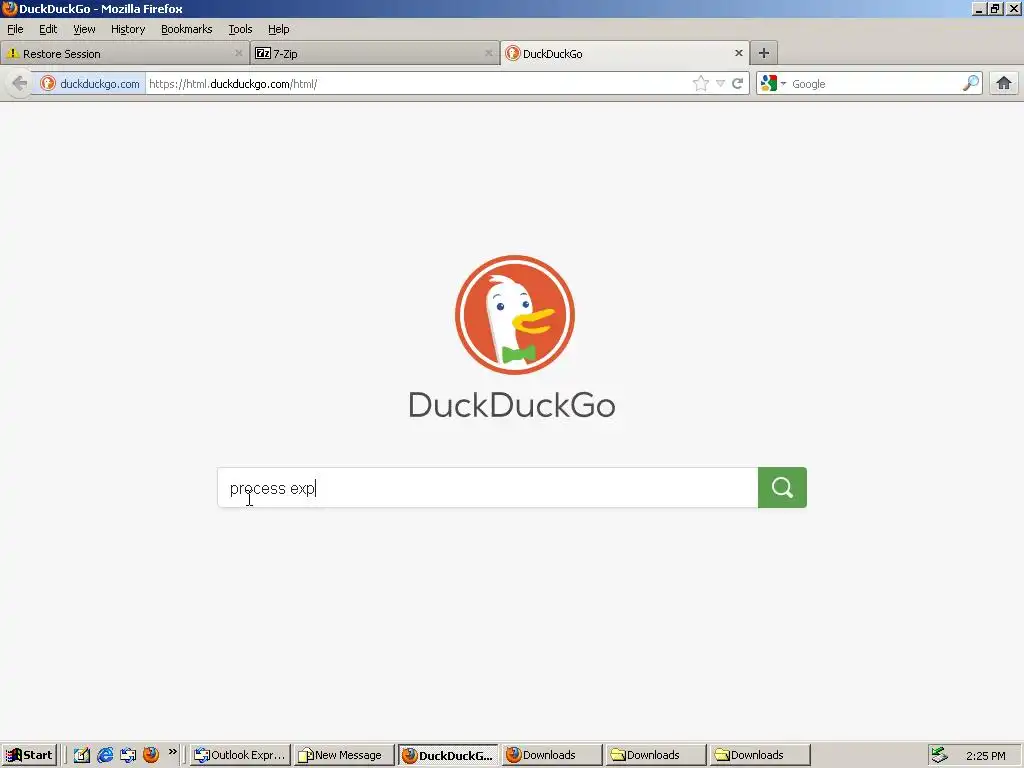The image size is (1024, 768).
Task: Go back with the Back arrow
Action: [x=20, y=84]
